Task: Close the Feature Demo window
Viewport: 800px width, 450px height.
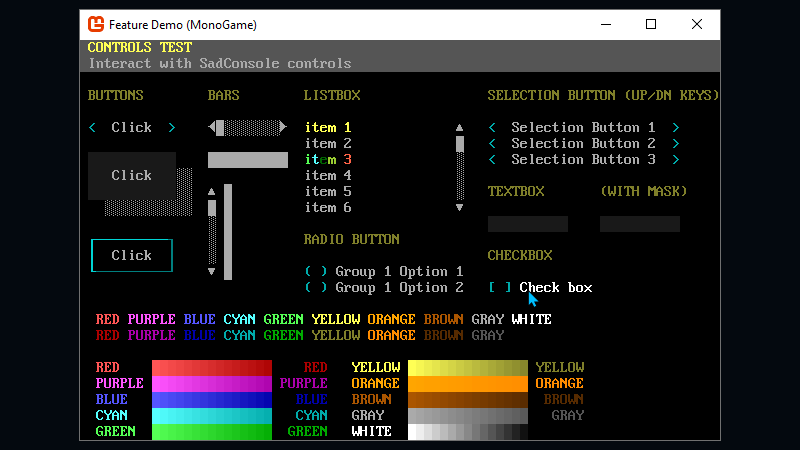Action: [x=697, y=24]
